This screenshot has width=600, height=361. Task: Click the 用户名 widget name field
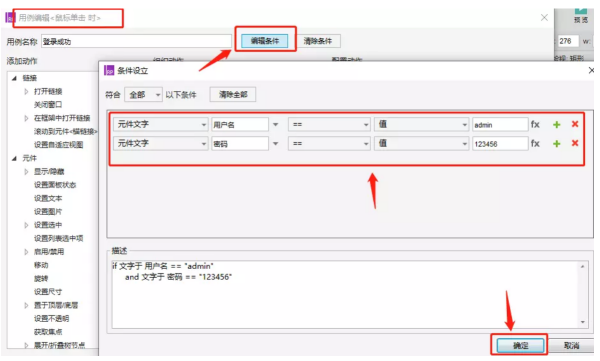[240, 124]
